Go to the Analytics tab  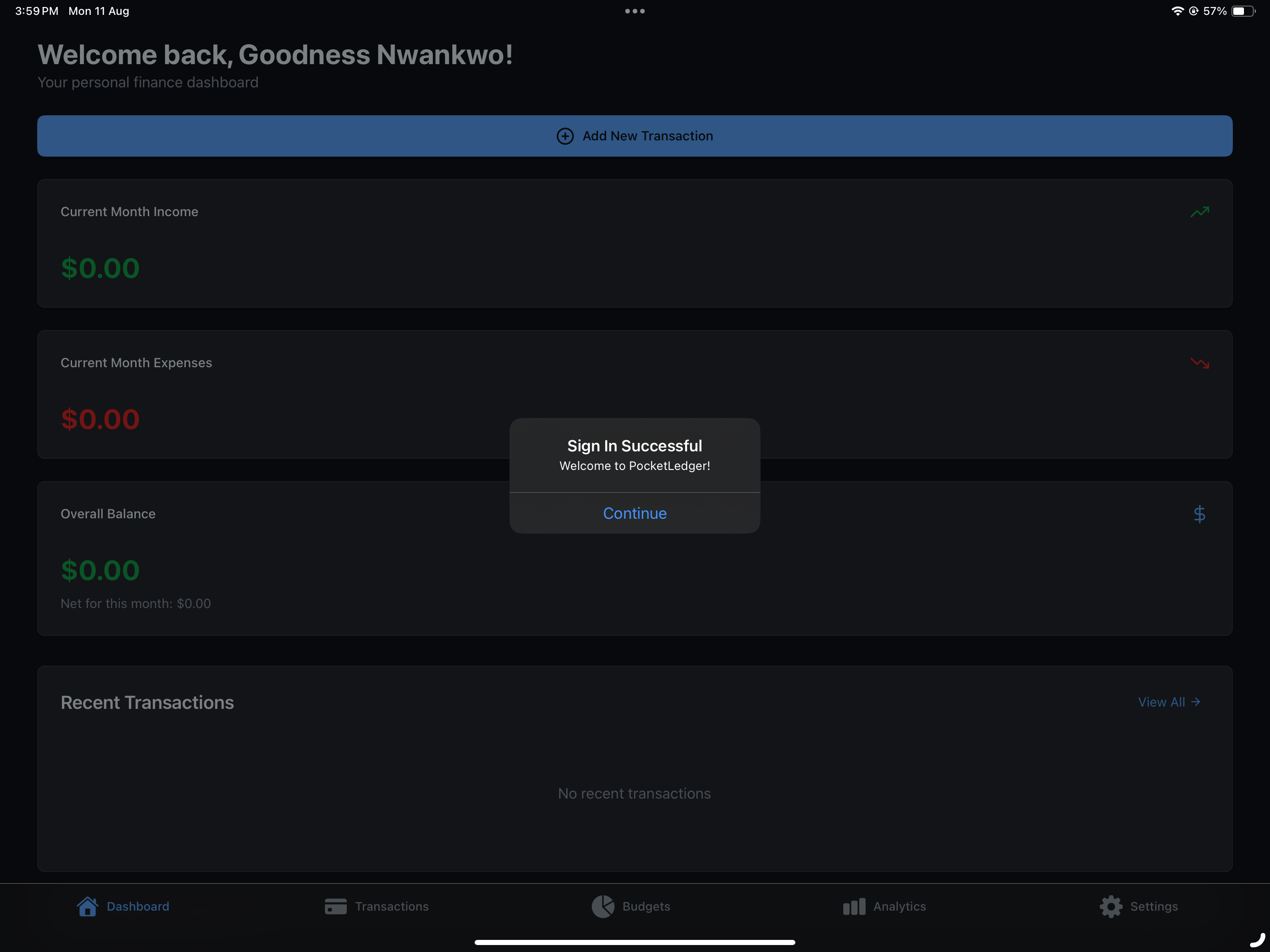pyautogui.click(x=884, y=906)
